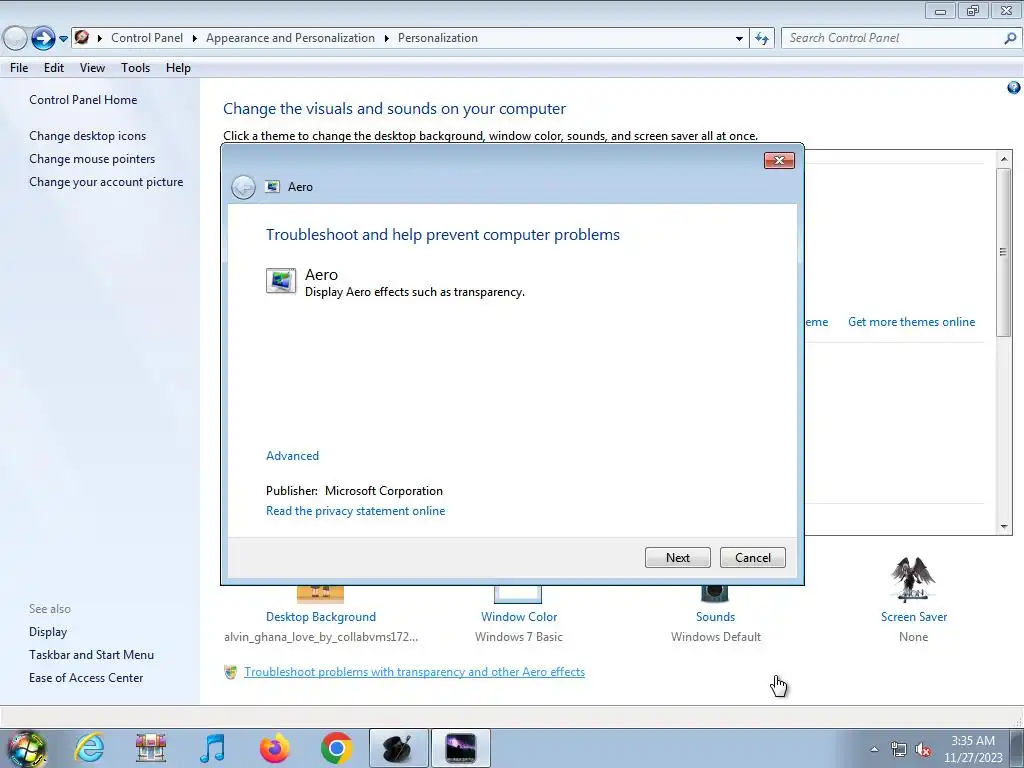Click Appearance and Personalization breadcrumb
Viewport: 1024px width, 768px height.
290,38
